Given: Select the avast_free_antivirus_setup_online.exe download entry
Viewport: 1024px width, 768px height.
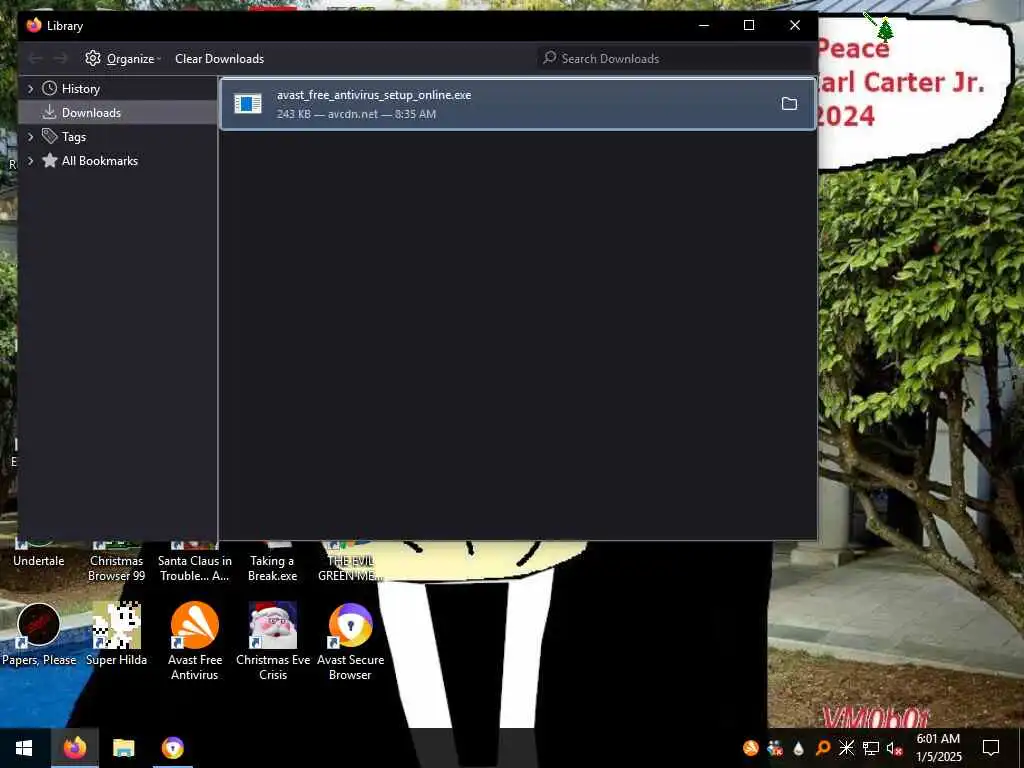Looking at the screenshot, I should click(x=518, y=104).
